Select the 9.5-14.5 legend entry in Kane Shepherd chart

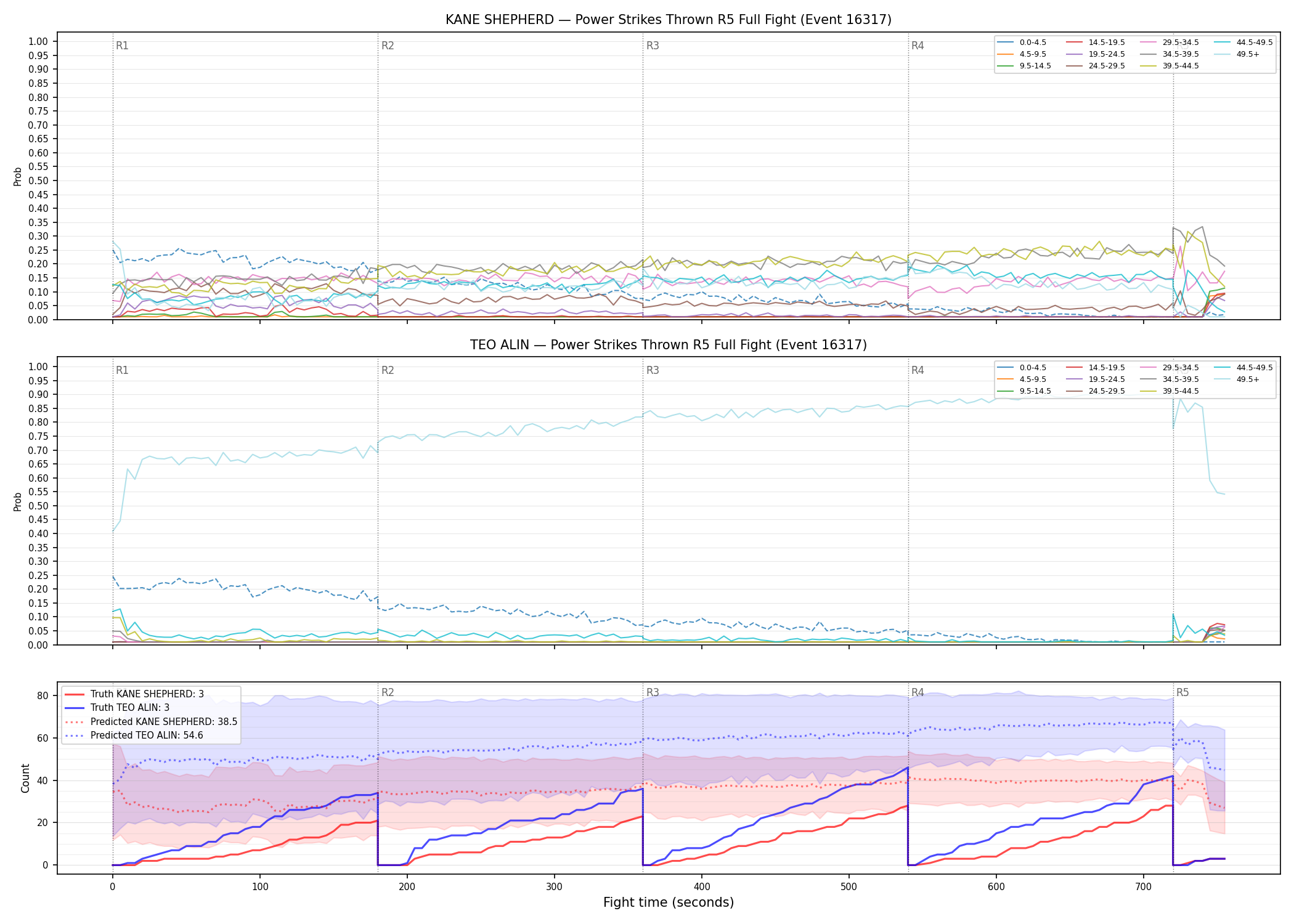coord(1025,66)
